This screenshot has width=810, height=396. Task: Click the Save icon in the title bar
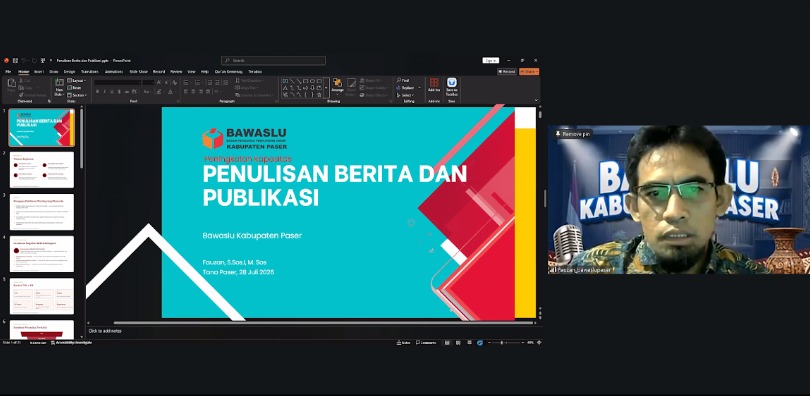(15, 60)
